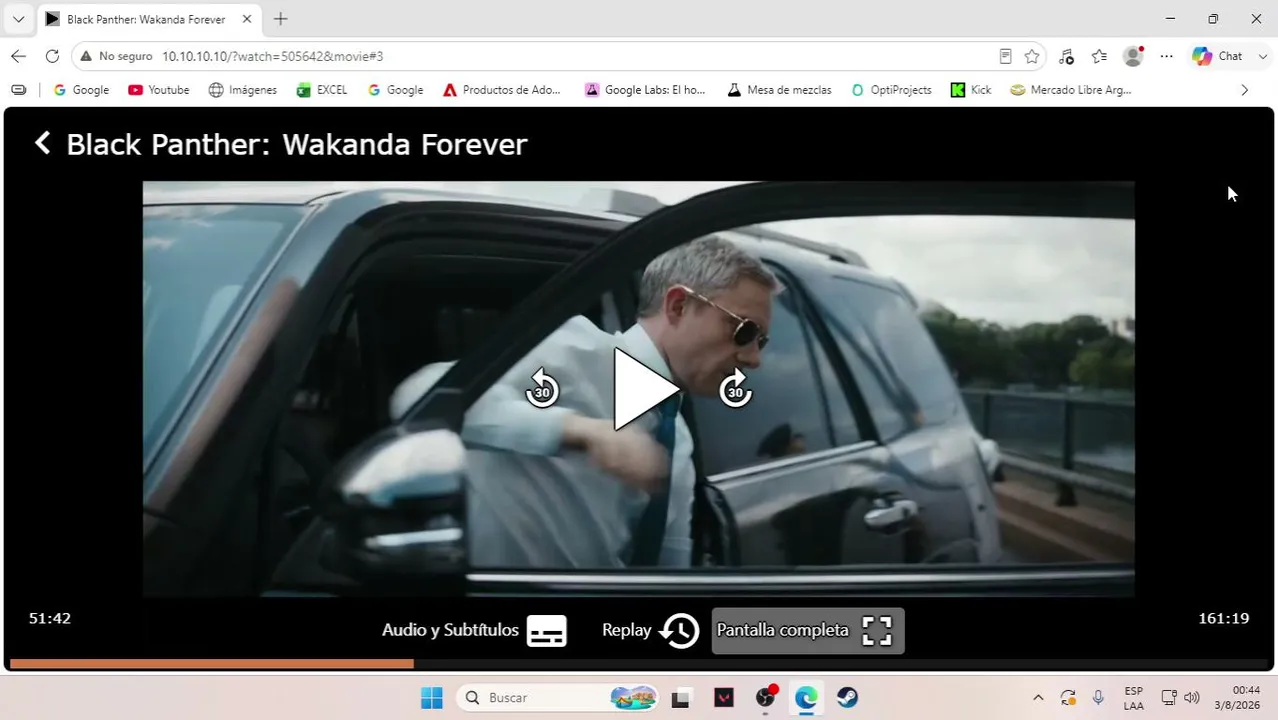The width and height of the screenshot is (1278, 720).
Task: Click the Buscar taskbar search box
Action: [x=559, y=697]
